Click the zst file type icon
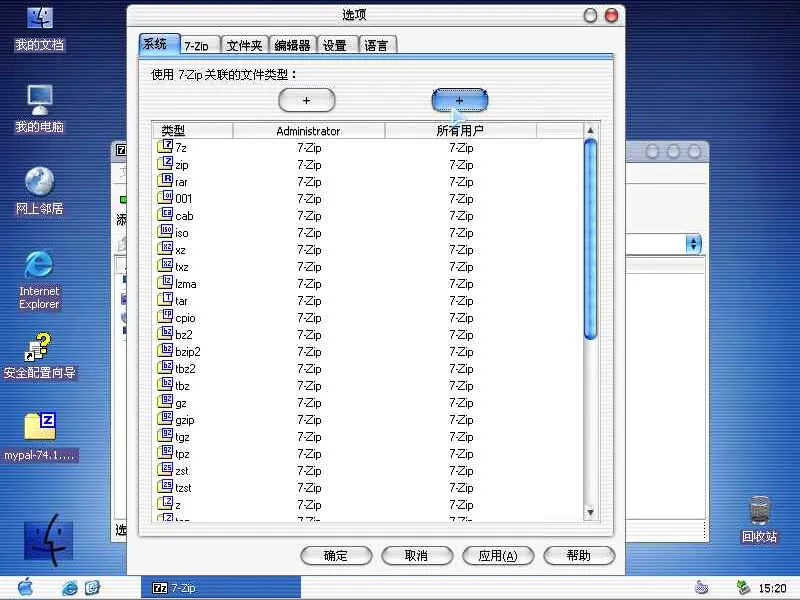This screenshot has width=800, height=600. point(165,469)
